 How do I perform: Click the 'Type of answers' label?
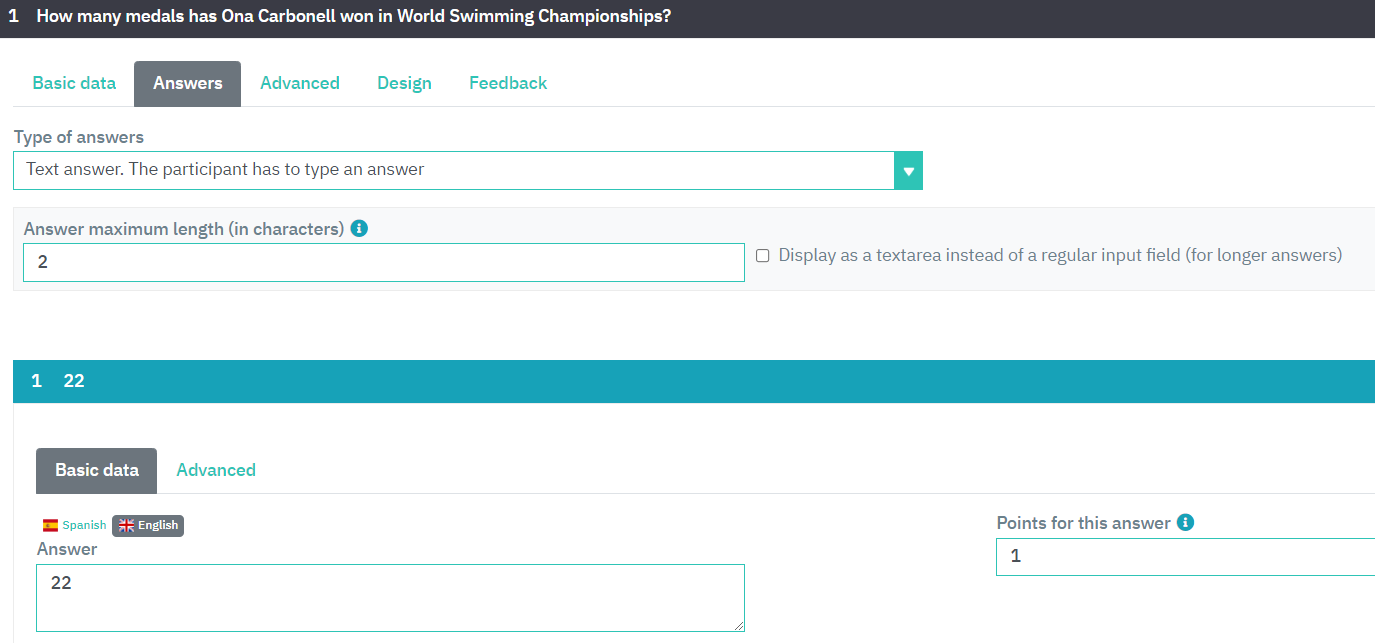click(79, 137)
